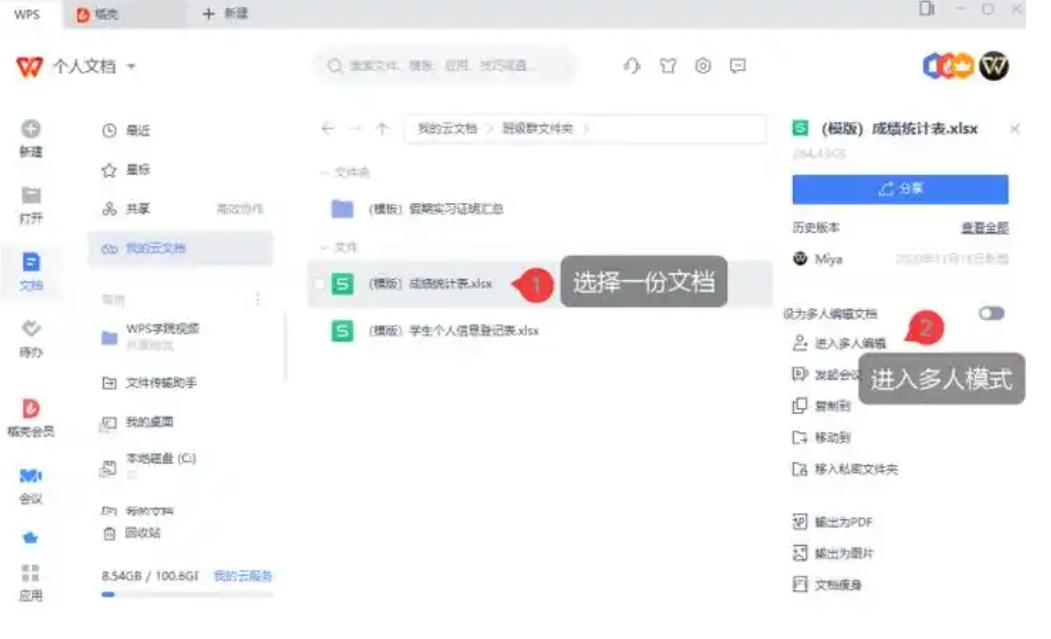Toggle 设为多人编辑文档 switch
1051x639 pixels.
[991, 313]
